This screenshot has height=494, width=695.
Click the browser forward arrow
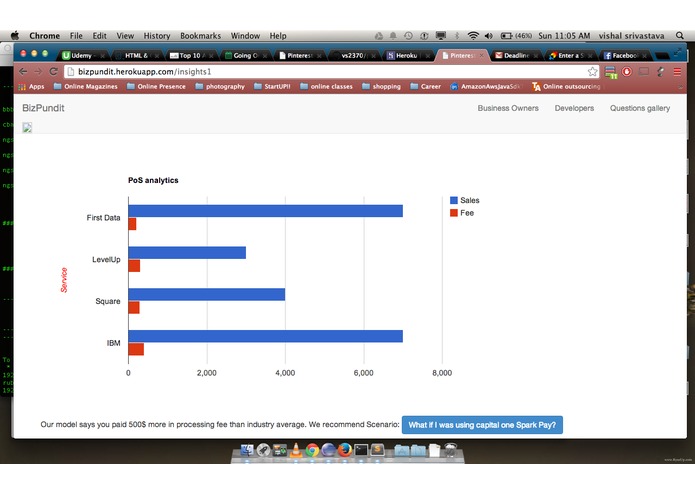coord(38,71)
